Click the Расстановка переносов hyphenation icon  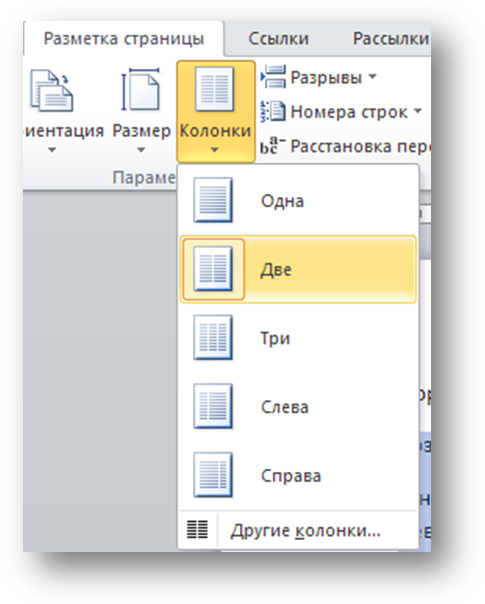coord(273,146)
